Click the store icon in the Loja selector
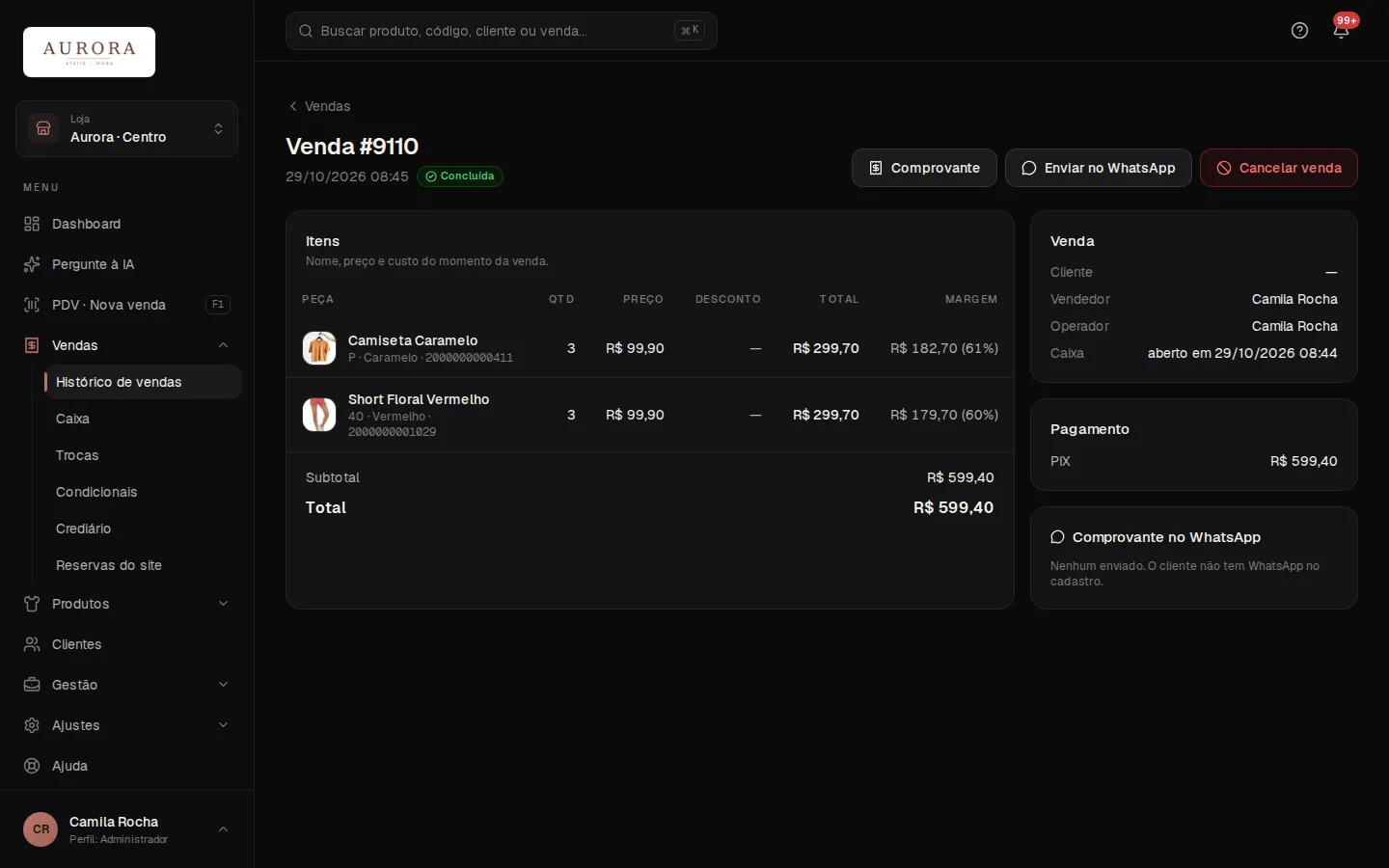Image resolution: width=1389 pixels, height=868 pixels. pos(43,128)
